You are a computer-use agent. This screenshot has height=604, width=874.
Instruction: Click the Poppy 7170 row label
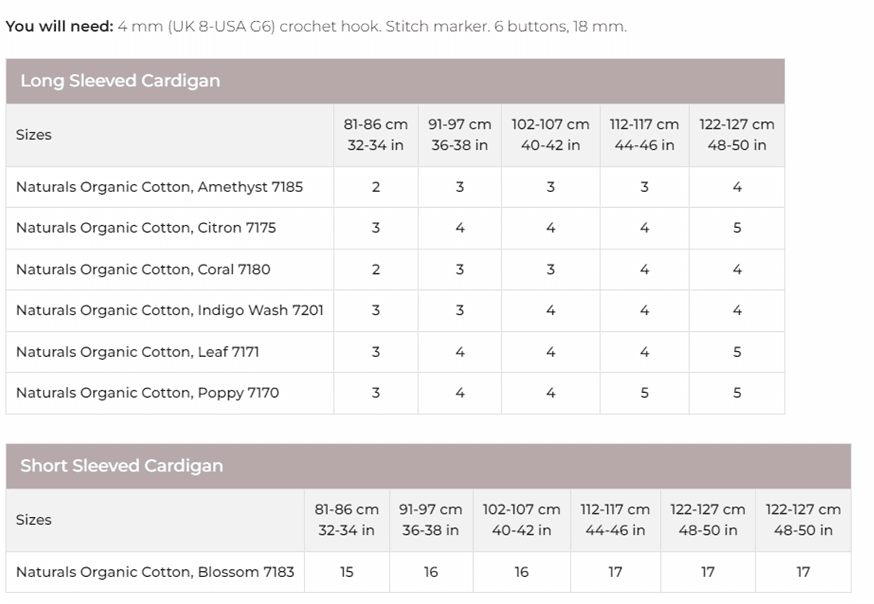coord(134,392)
